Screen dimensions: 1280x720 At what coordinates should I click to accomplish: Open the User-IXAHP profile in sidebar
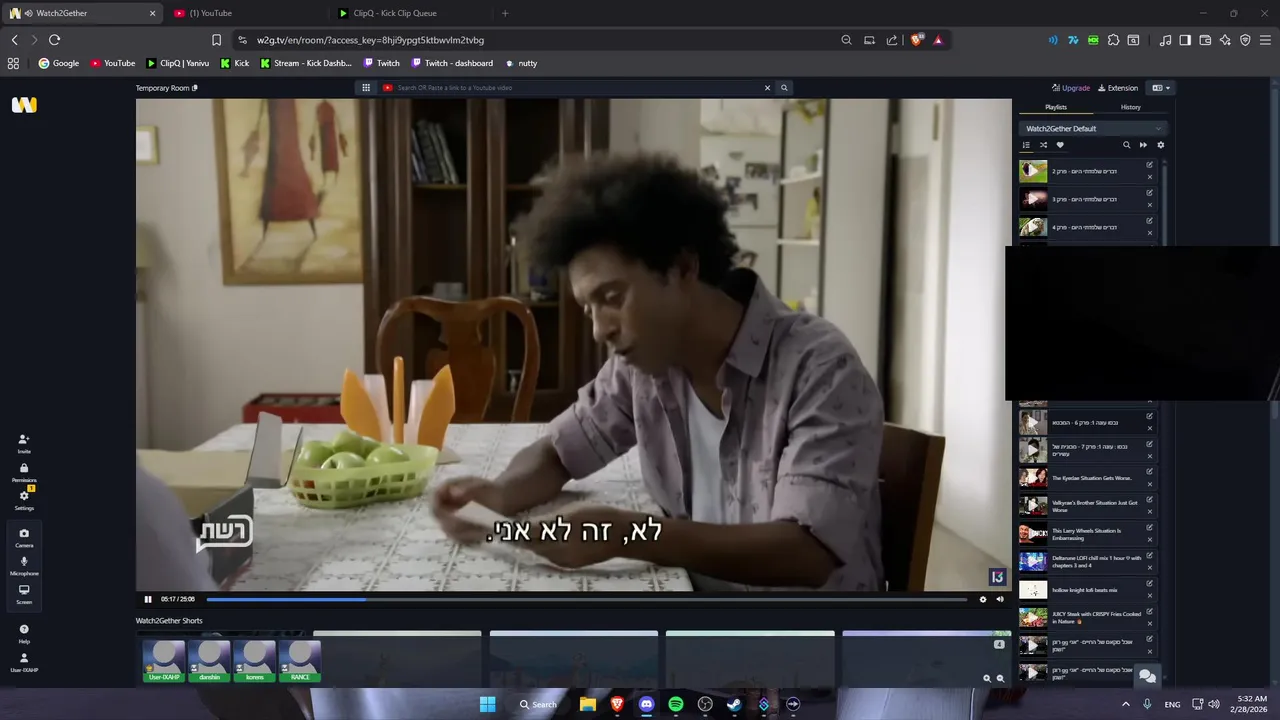(x=24, y=662)
